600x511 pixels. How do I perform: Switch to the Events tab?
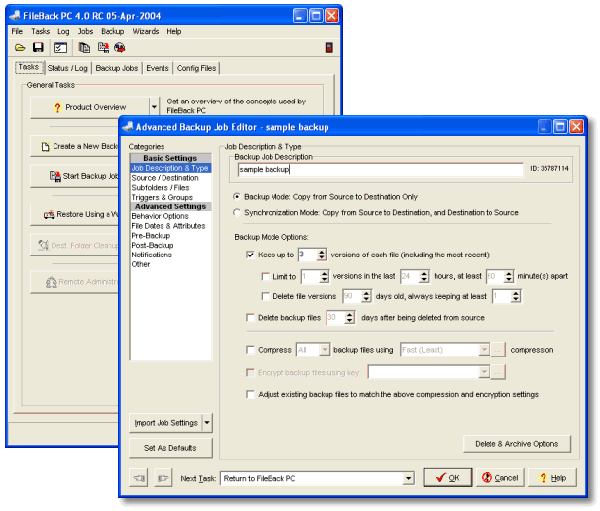coord(157,68)
